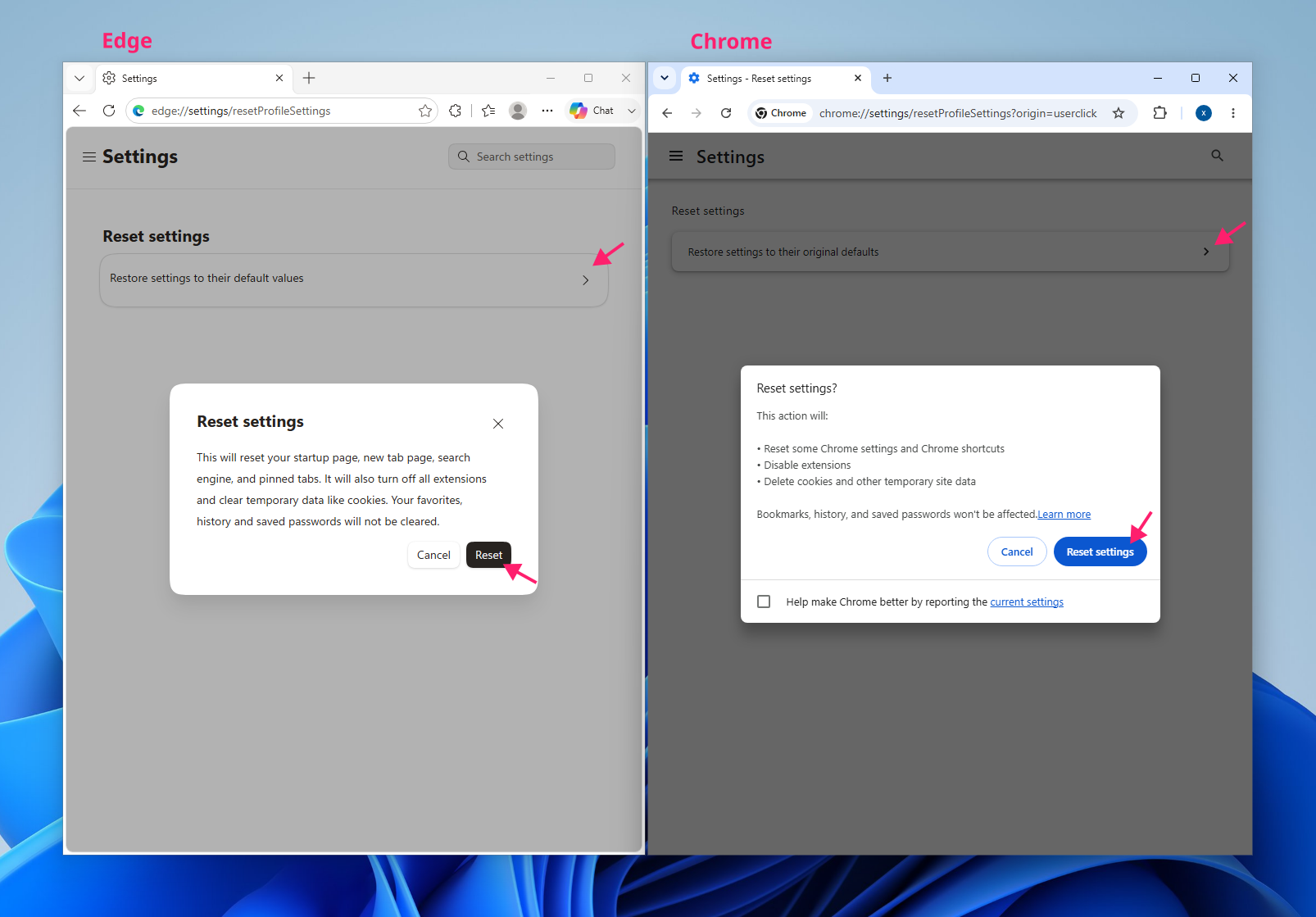This screenshot has height=917, width=1316.
Task: Open Edge tab actions menu chevron
Action: (x=79, y=79)
